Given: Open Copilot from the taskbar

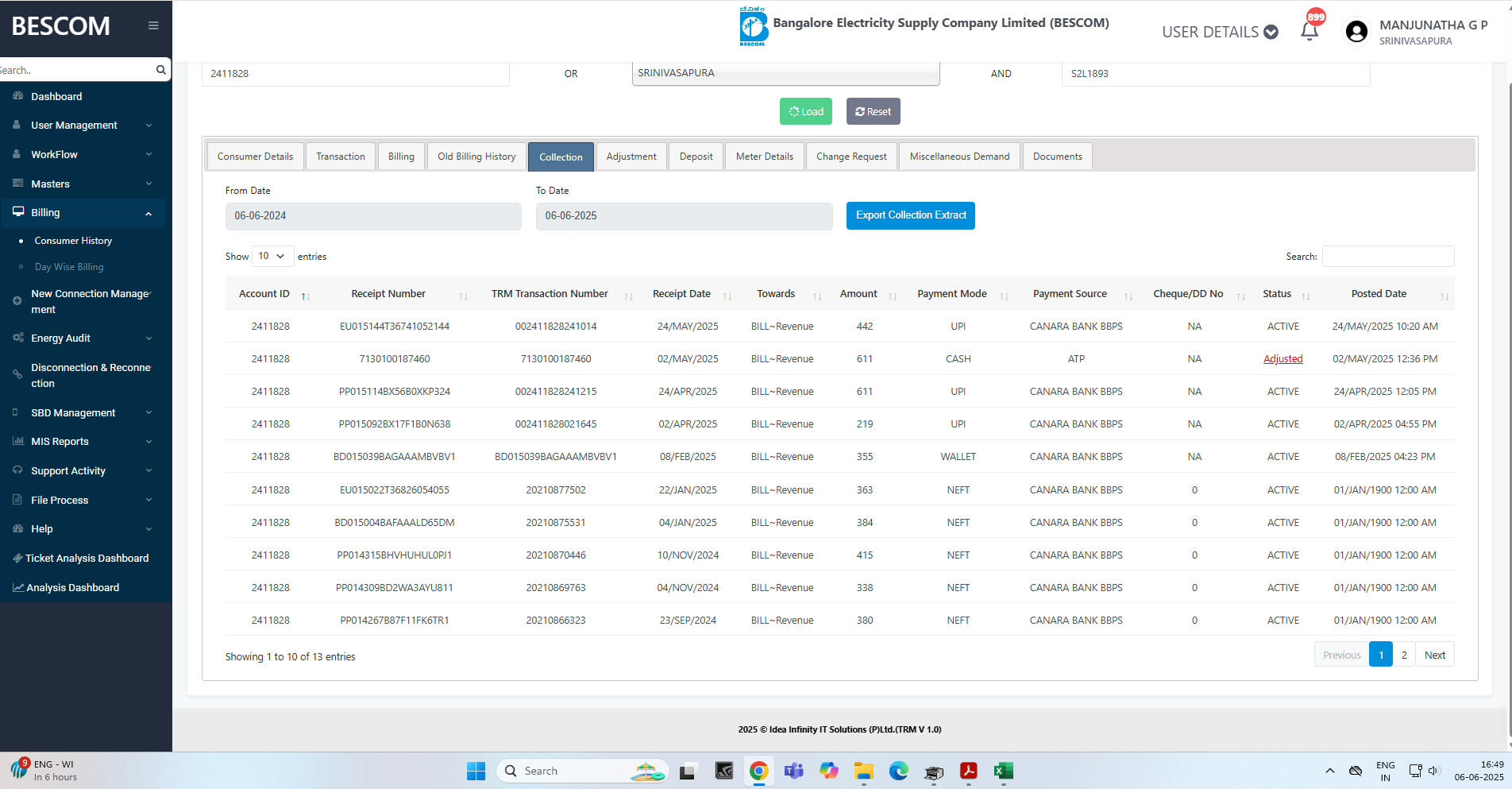Looking at the screenshot, I should click(x=828, y=771).
